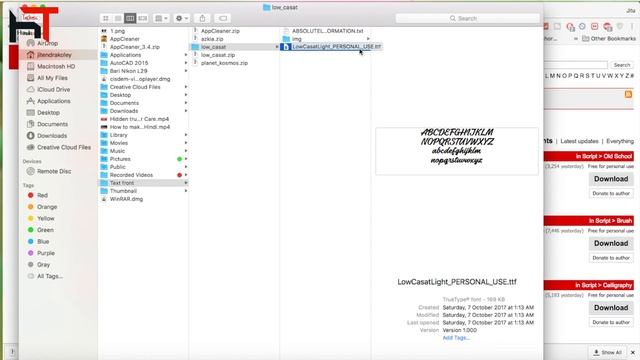The width and height of the screenshot is (640, 360).
Task: Filter by the Orange tag
Action: tap(47, 207)
